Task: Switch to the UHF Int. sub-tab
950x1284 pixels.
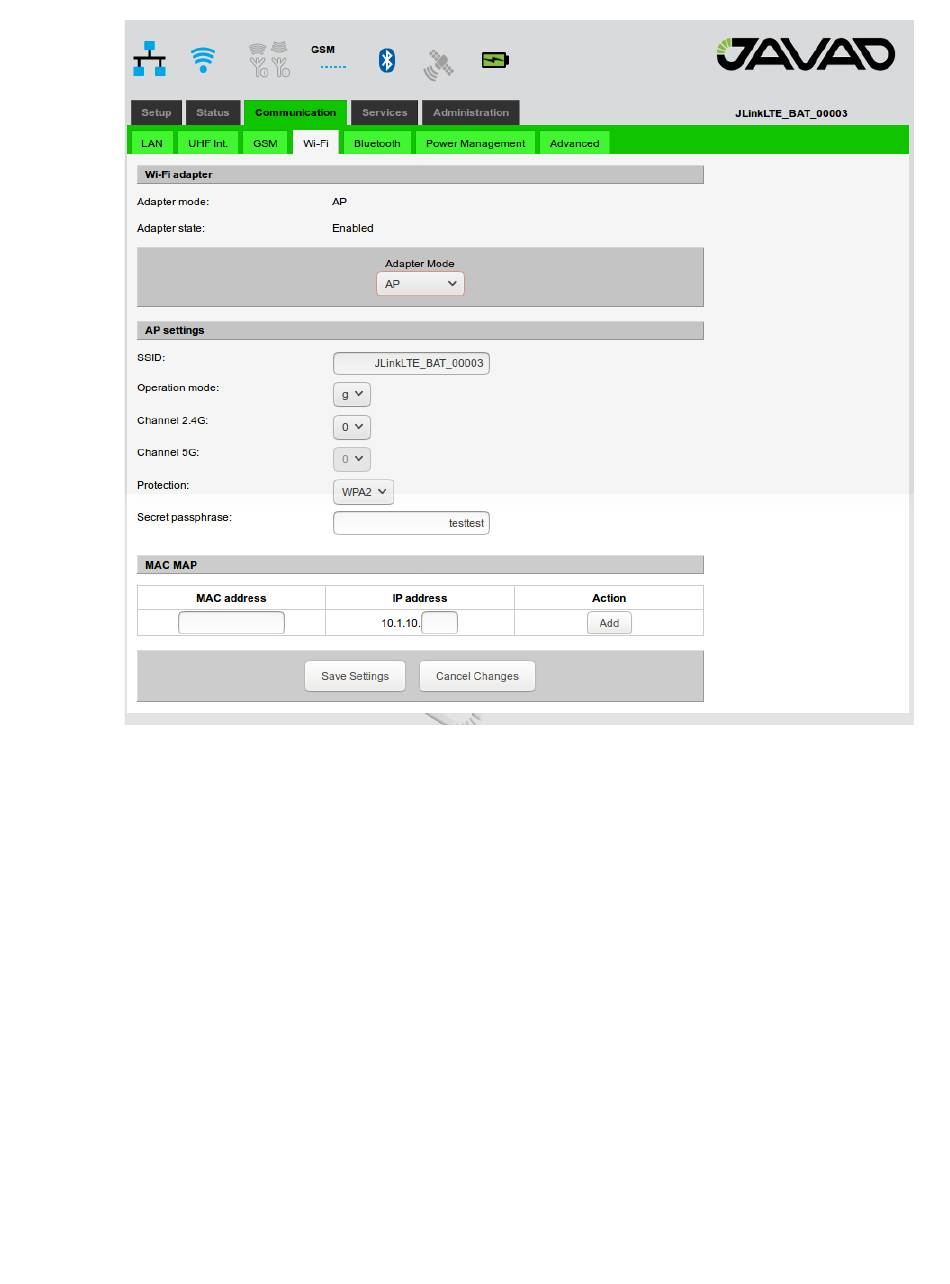Action: click(208, 143)
